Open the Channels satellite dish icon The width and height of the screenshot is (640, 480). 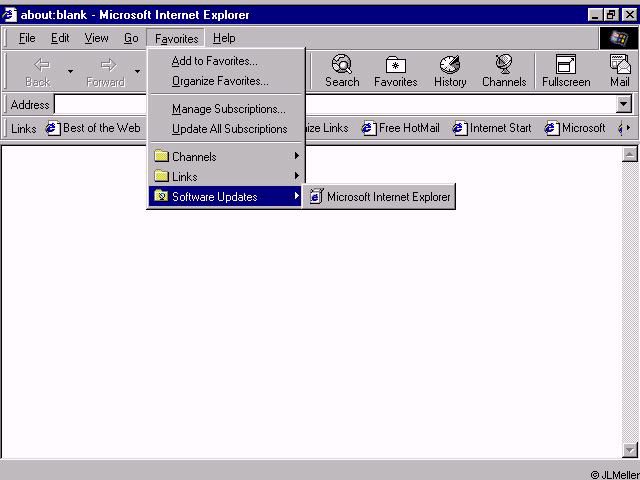(x=504, y=64)
